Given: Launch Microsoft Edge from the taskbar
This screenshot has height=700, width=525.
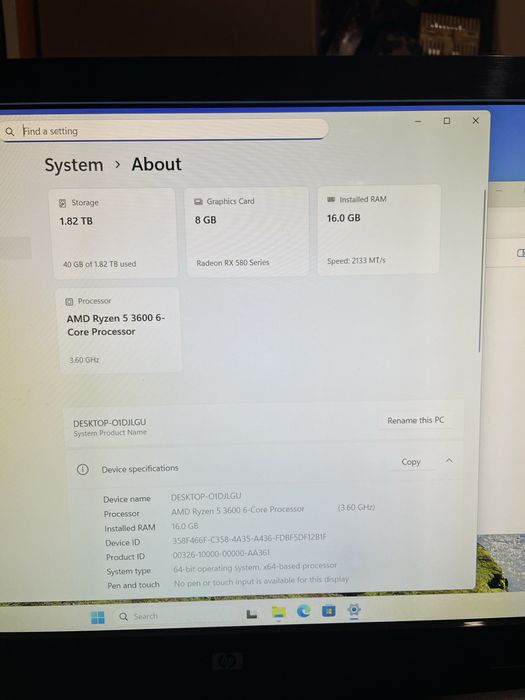Looking at the screenshot, I should (304, 611).
